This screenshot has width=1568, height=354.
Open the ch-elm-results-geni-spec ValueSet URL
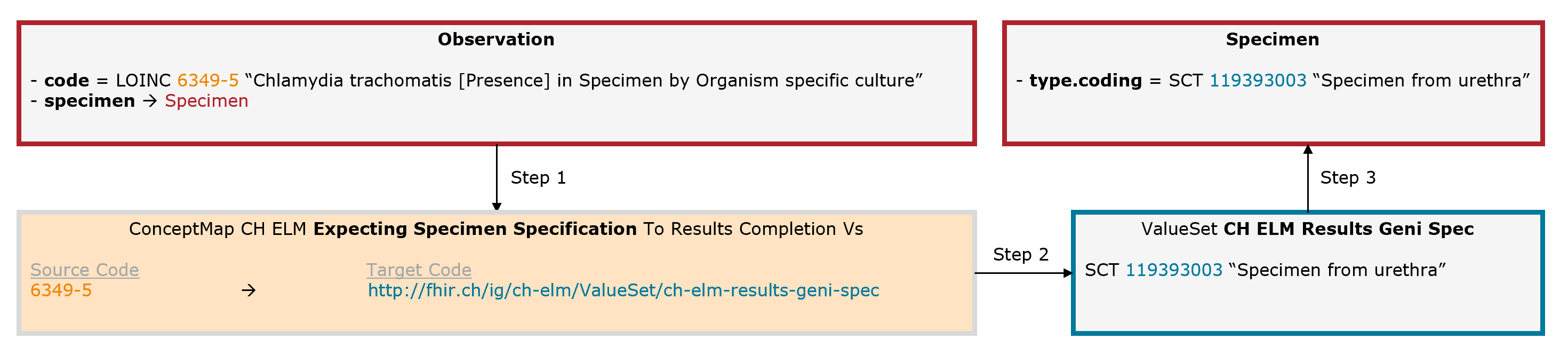(623, 290)
